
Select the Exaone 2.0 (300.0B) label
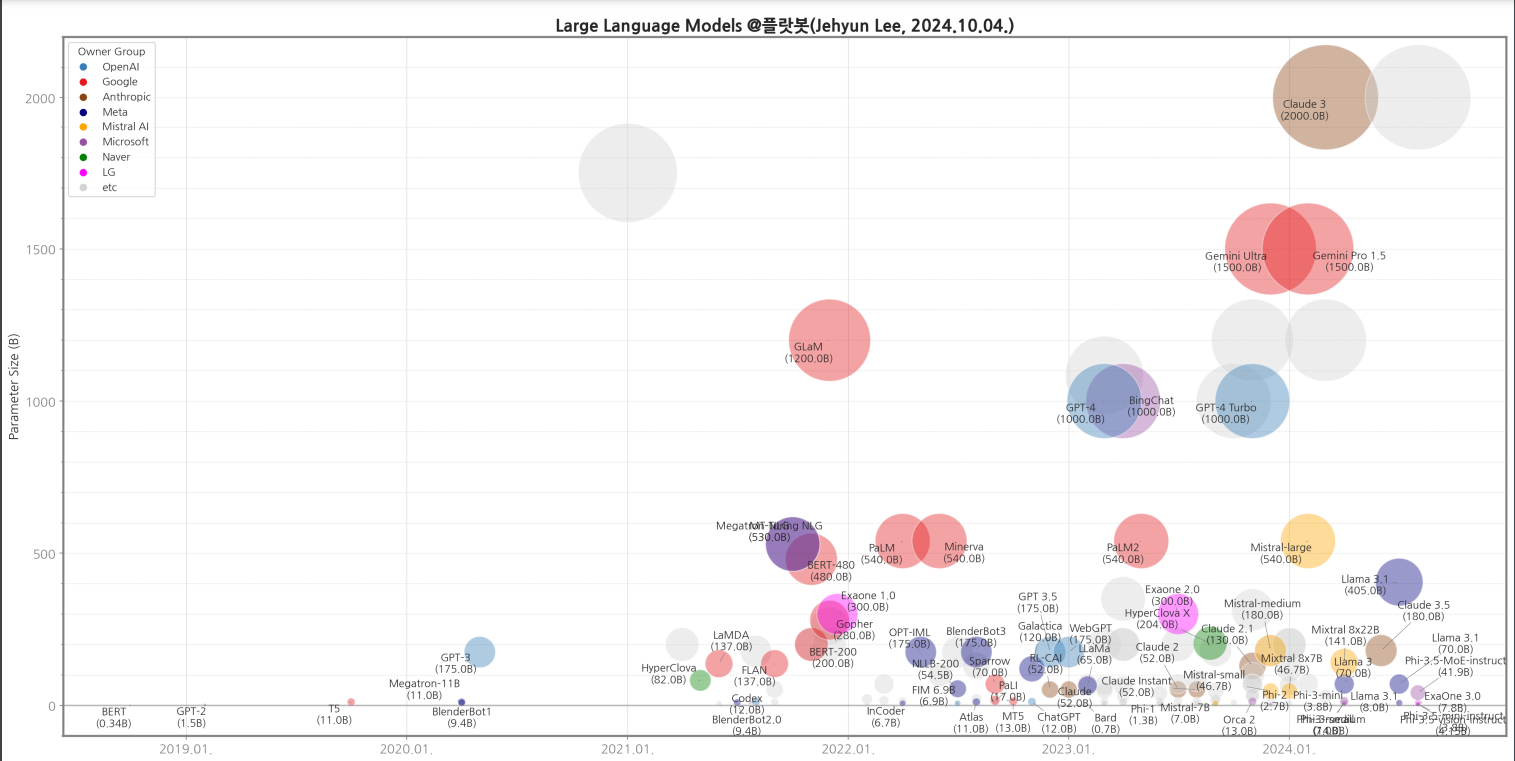[1172, 596]
